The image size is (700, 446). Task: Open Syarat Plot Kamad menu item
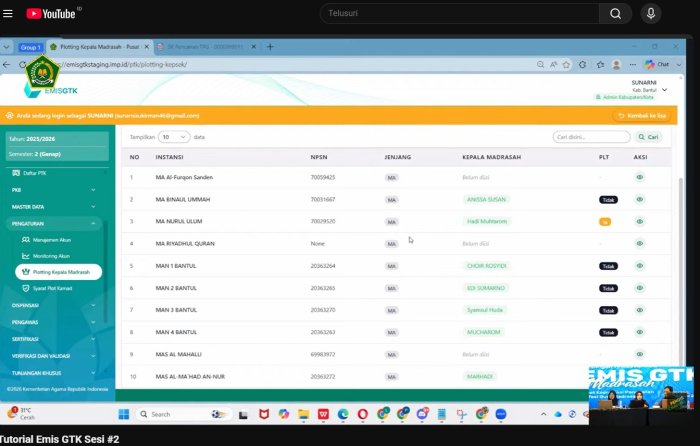point(47,288)
